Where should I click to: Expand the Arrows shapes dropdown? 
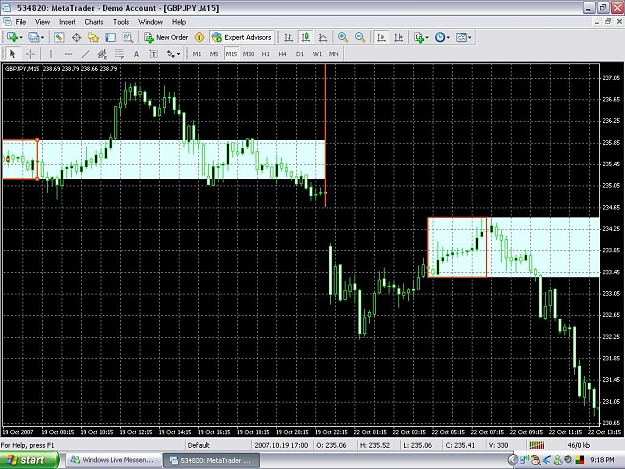tap(178, 54)
